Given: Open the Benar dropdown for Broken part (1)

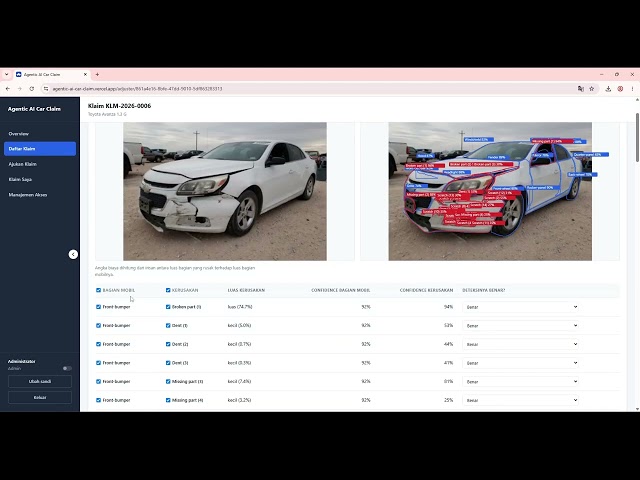Looking at the screenshot, I should (521, 307).
